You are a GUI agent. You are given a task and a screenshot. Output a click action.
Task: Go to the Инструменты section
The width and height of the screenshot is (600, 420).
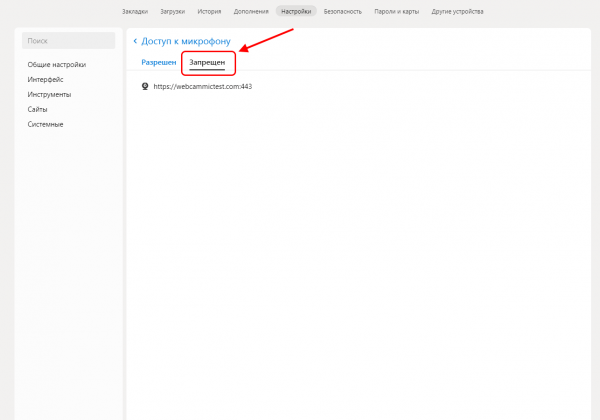pos(49,94)
